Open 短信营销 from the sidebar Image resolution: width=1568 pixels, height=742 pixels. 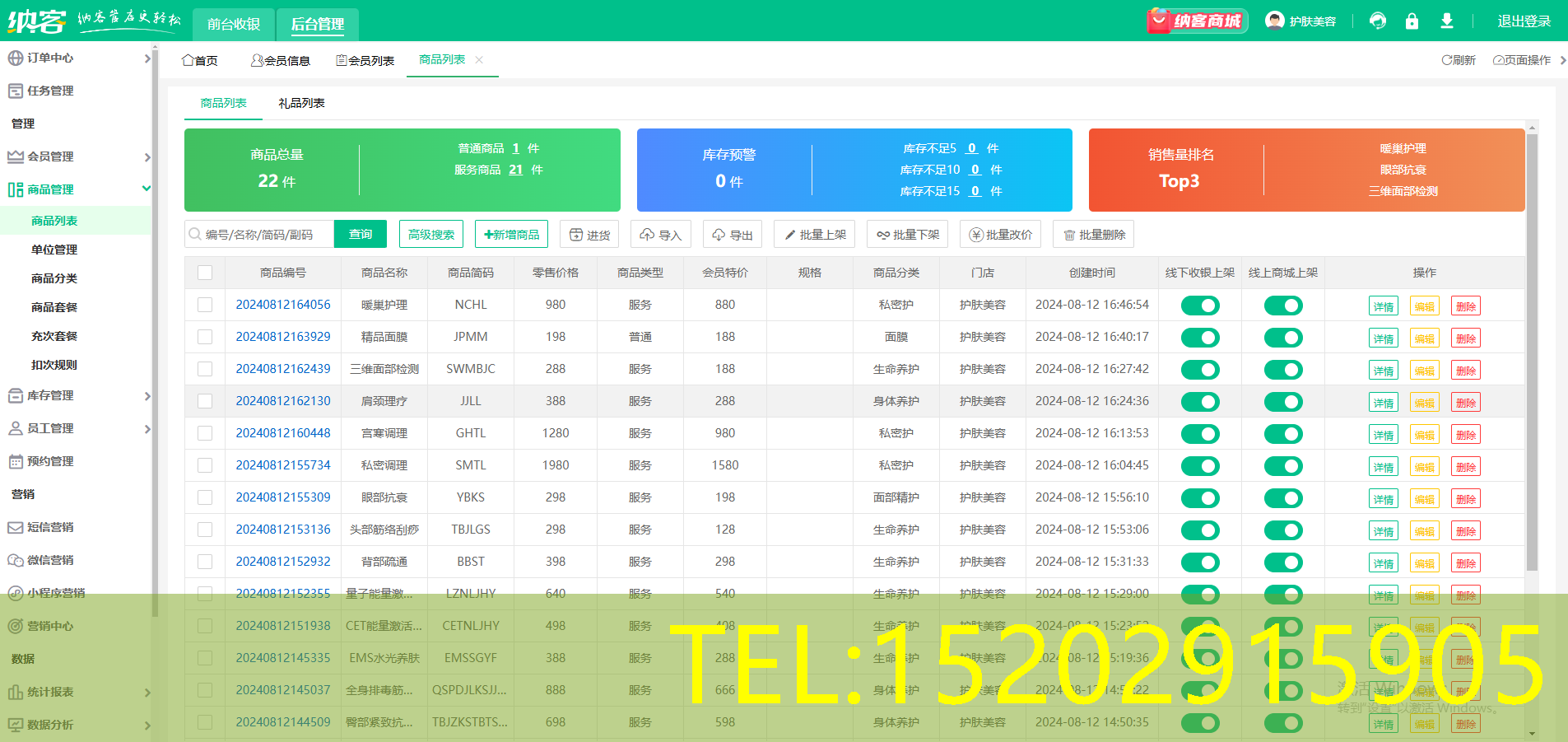pyautogui.click(x=51, y=527)
